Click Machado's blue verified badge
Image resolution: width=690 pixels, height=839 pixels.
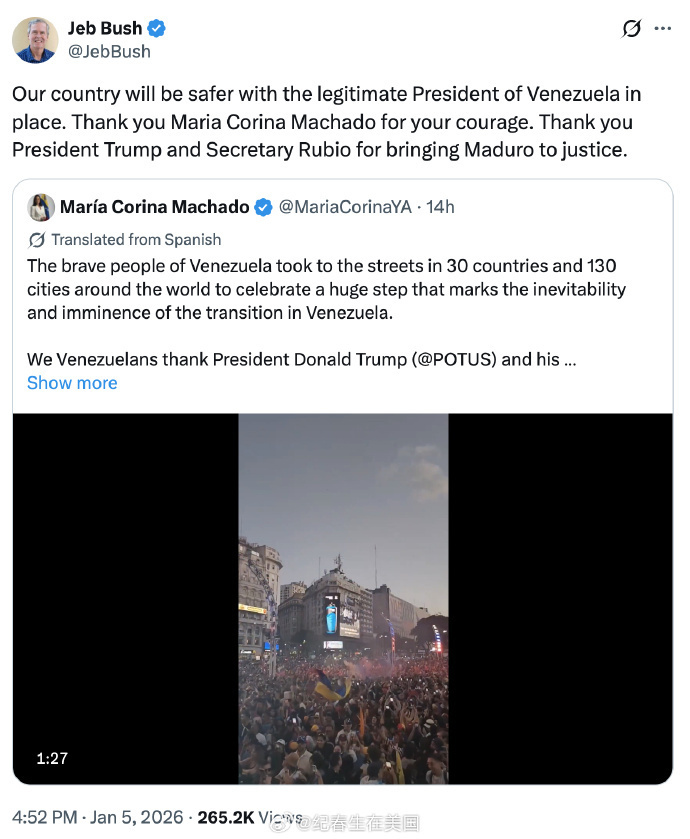tap(263, 207)
